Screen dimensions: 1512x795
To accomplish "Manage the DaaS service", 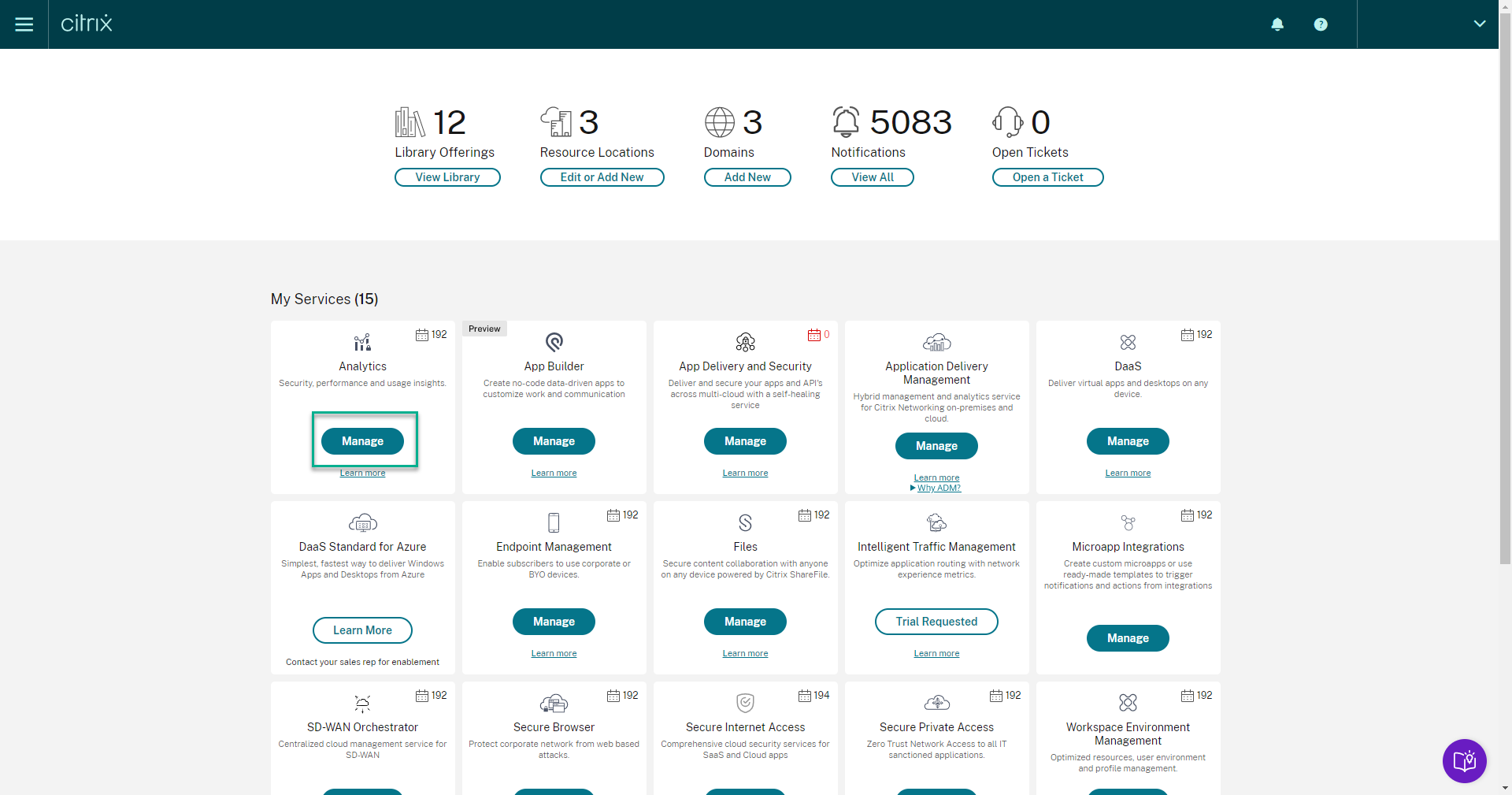I will click(1128, 441).
